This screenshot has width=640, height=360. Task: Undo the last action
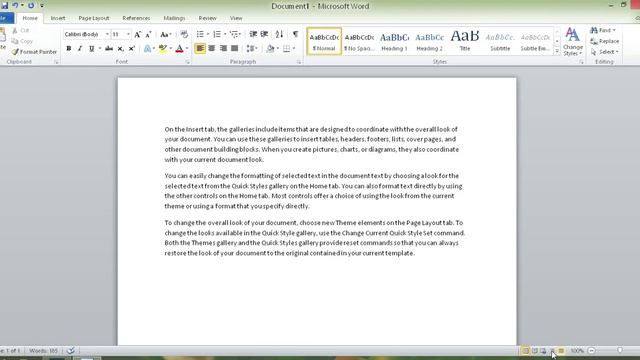pos(15,6)
